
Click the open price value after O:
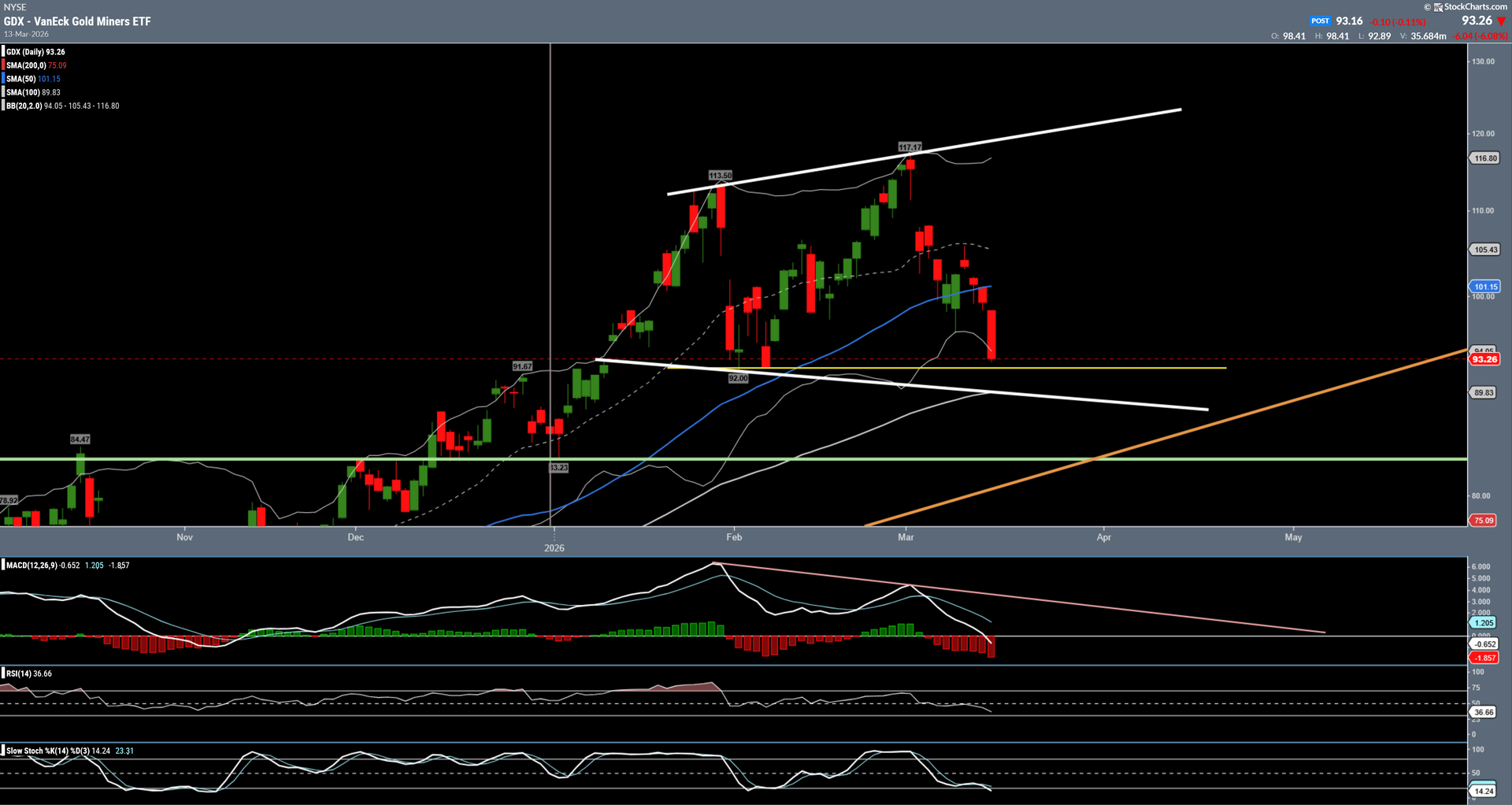tap(1294, 36)
